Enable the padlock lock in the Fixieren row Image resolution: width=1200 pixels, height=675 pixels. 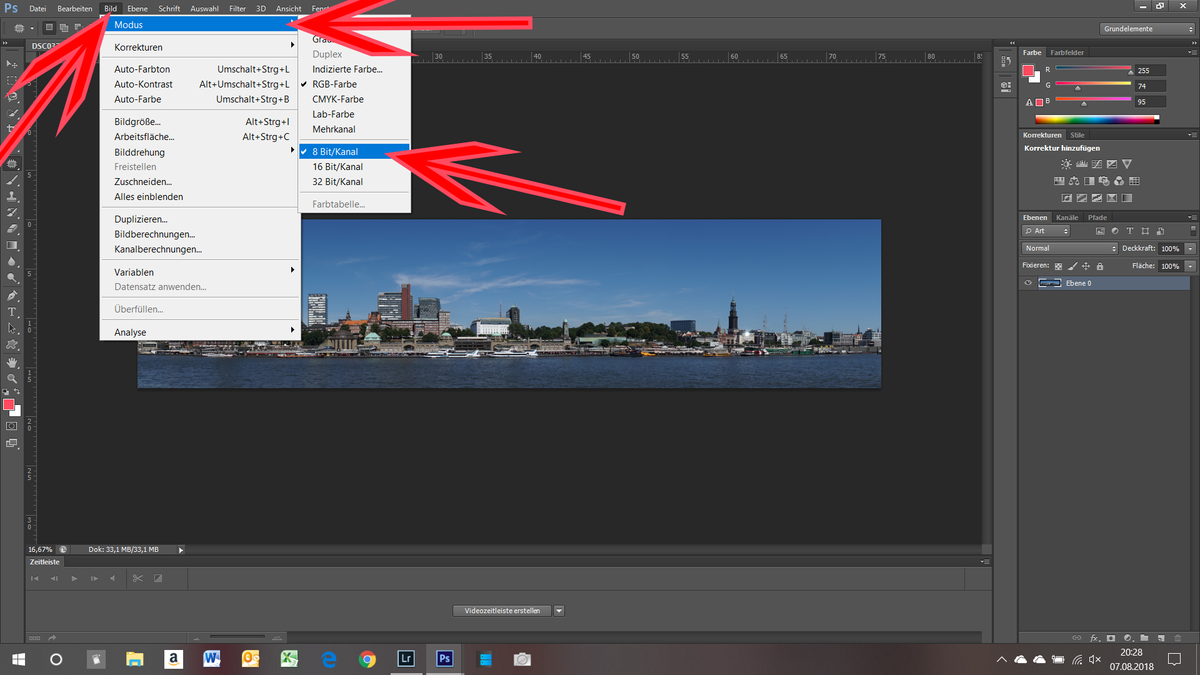[1100, 266]
